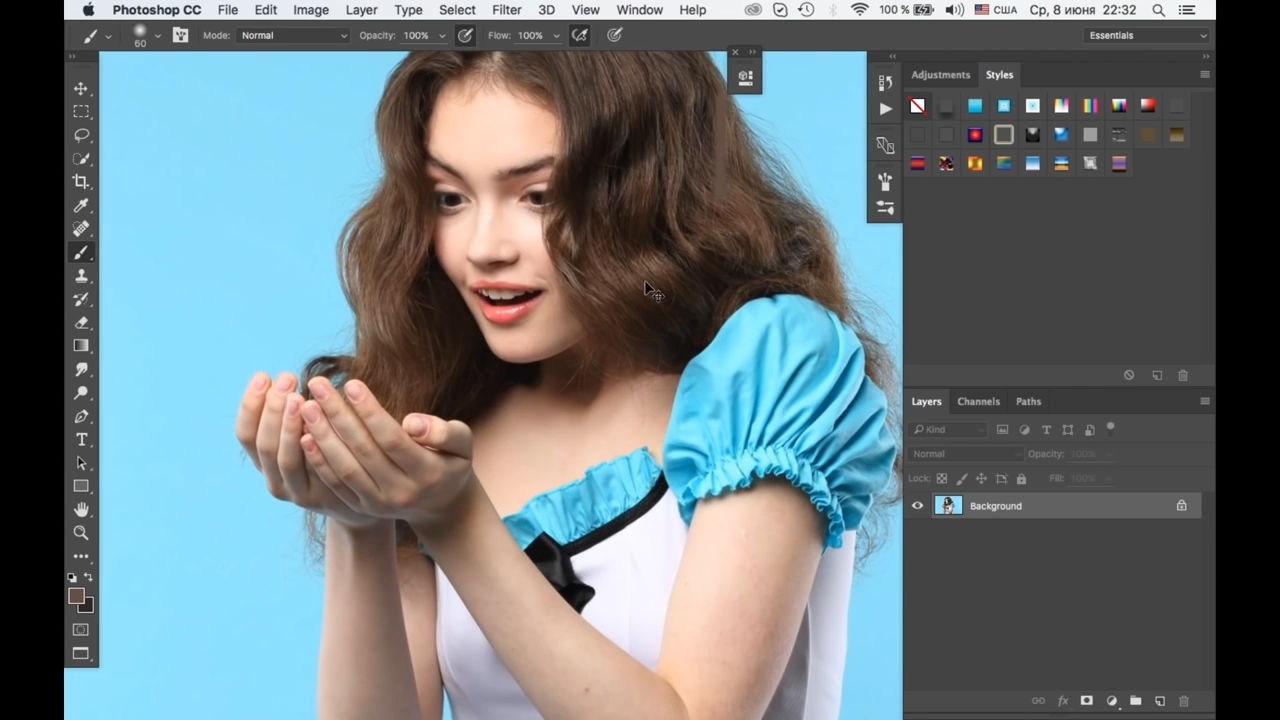Open the brush Opacity slider dropdown

click(x=442, y=36)
